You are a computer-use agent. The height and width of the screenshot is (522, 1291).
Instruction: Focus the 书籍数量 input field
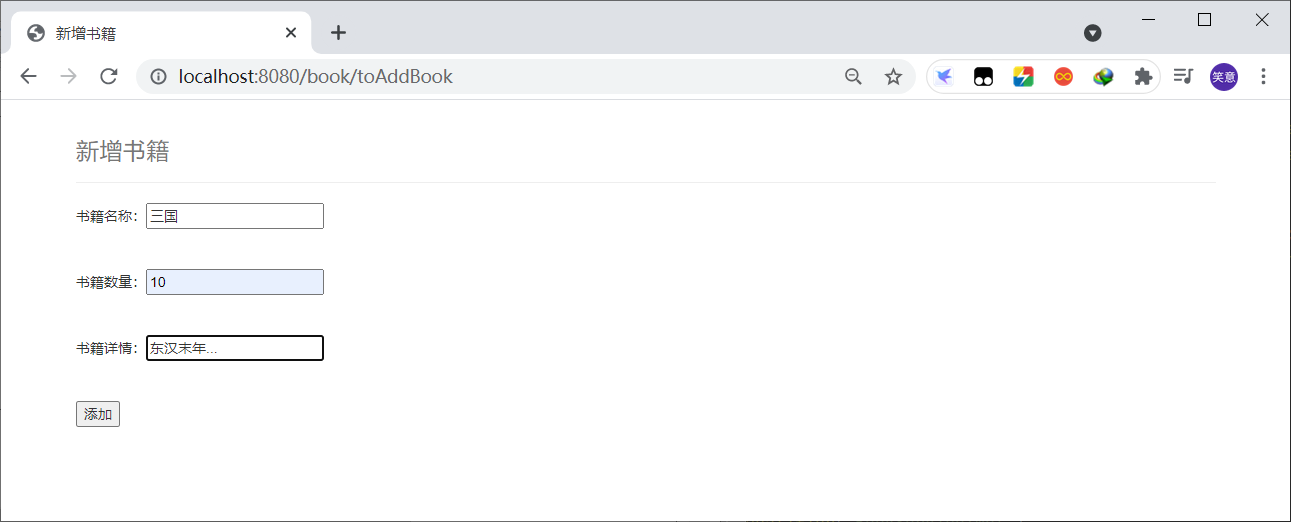click(235, 282)
